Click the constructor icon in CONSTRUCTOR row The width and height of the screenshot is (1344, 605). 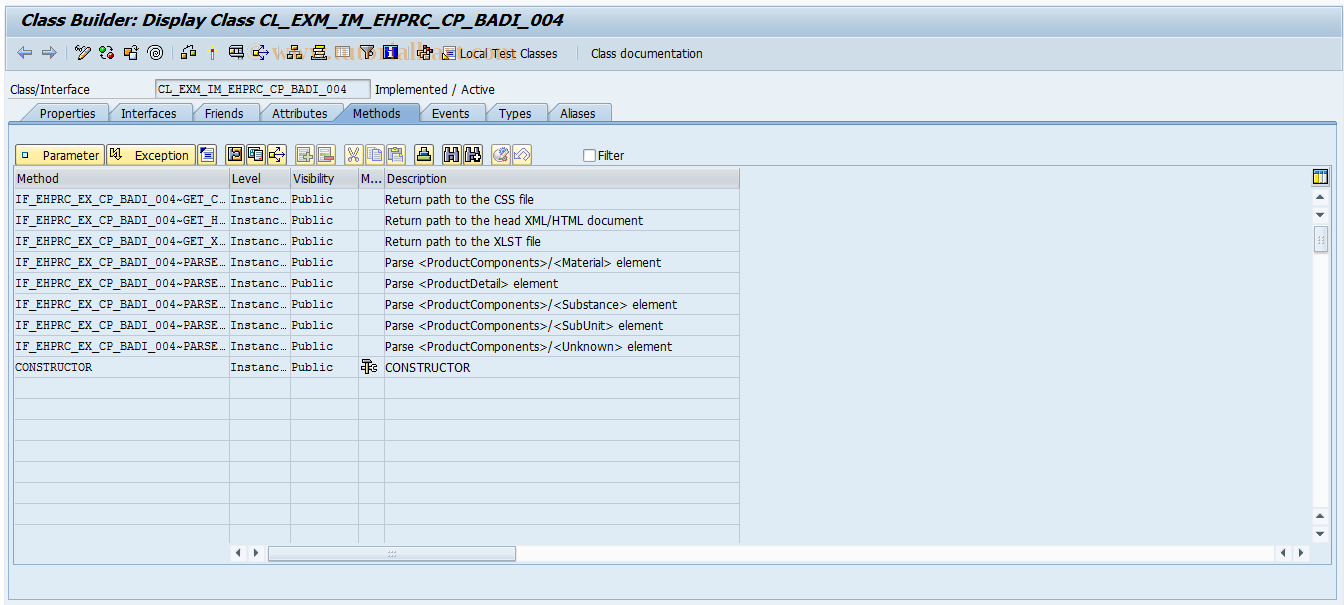pos(370,367)
